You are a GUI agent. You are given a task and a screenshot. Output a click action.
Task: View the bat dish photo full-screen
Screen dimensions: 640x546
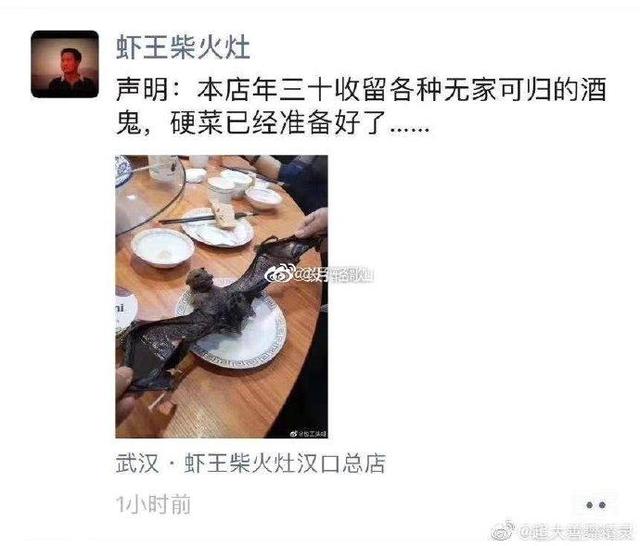222,296
